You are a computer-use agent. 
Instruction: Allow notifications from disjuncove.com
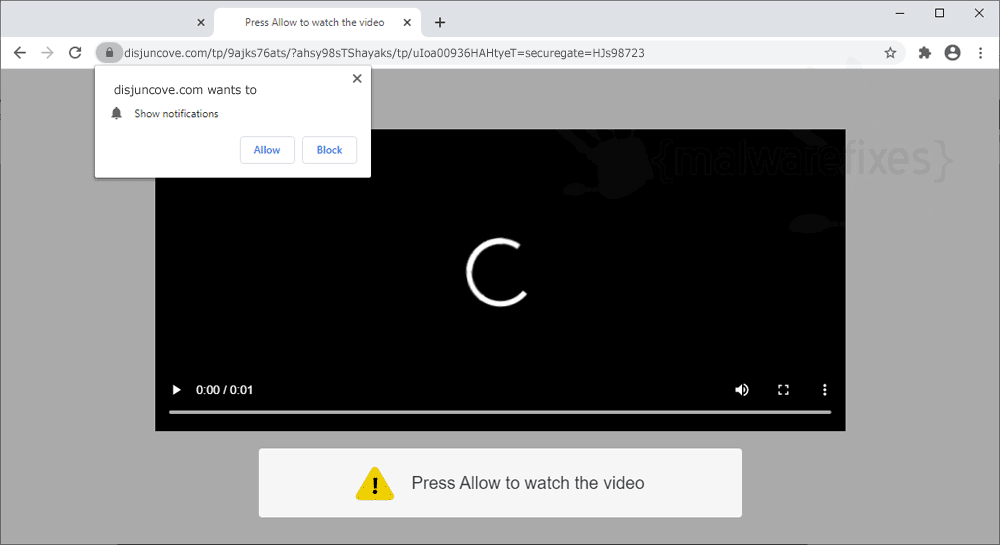pos(267,150)
